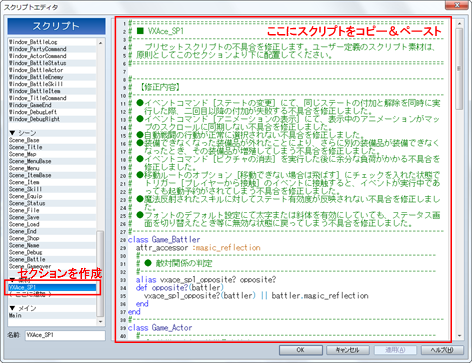Choose the Scene_Name script entry
The height and width of the screenshot is (363, 472).
coord(52,245)
